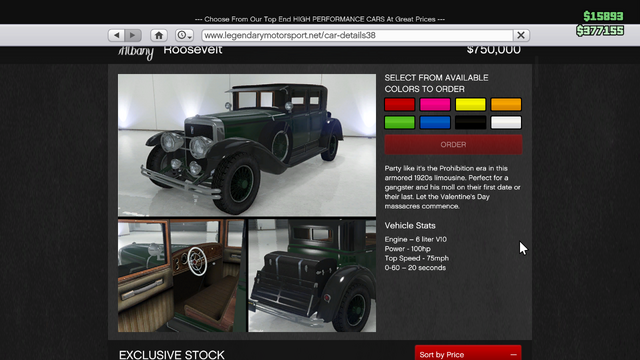The image size is (640, 360).
Task: Open the Sort by Price dropdown
Action: click(x=468, y=354)
